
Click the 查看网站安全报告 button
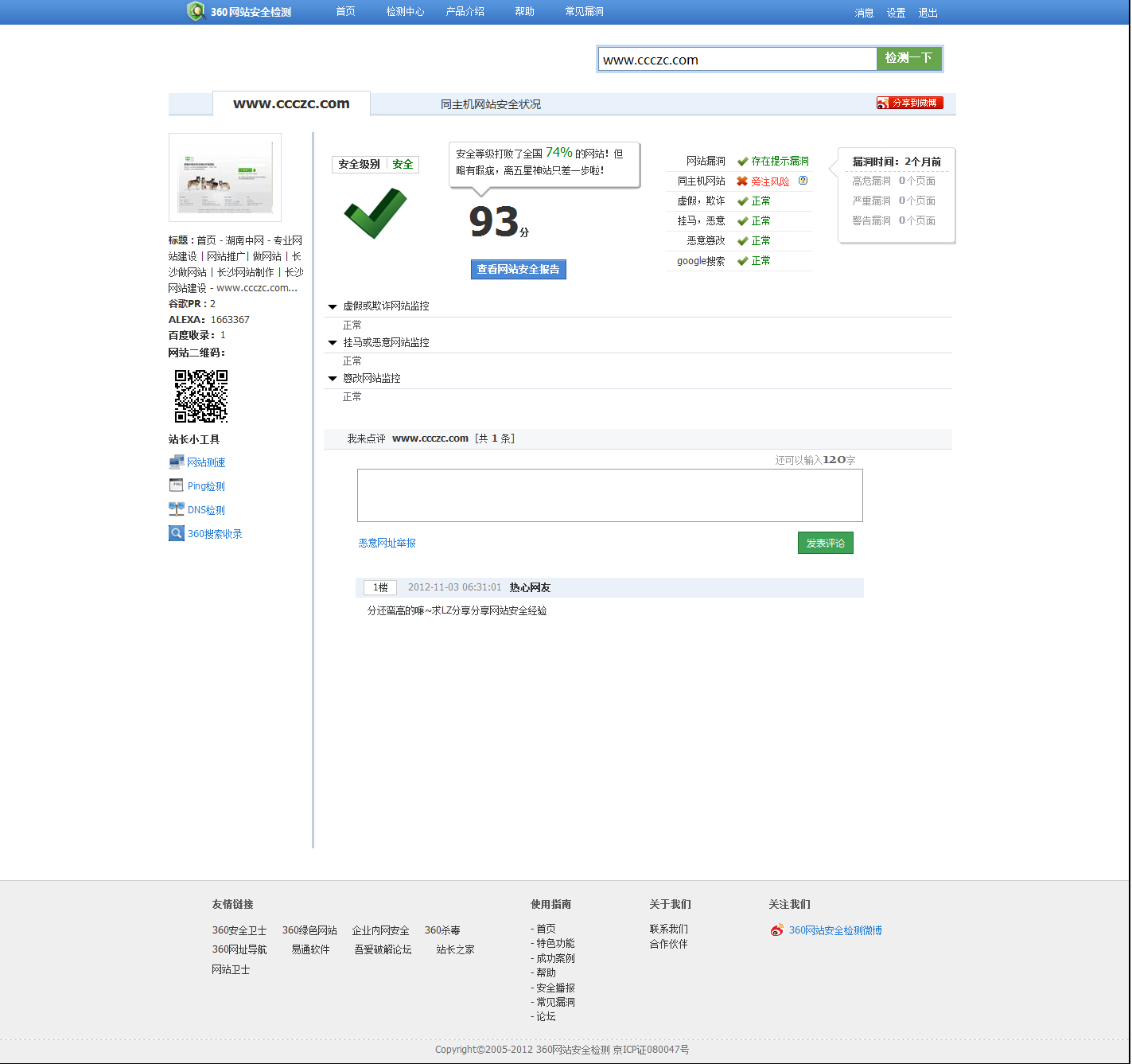[519, 270]
